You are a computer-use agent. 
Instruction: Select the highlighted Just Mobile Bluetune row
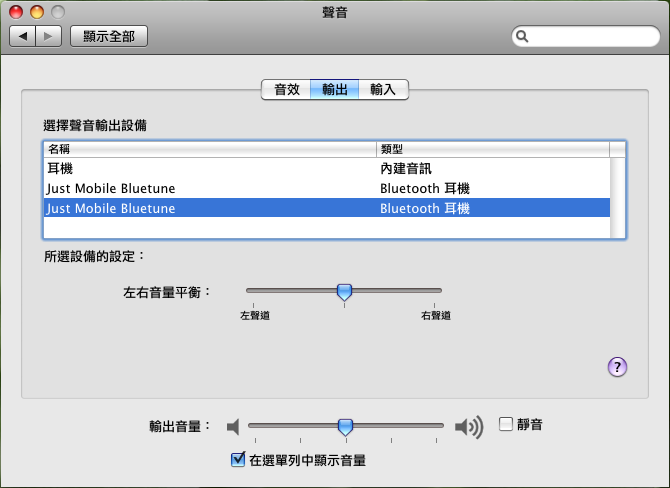(x=327, y=208)
